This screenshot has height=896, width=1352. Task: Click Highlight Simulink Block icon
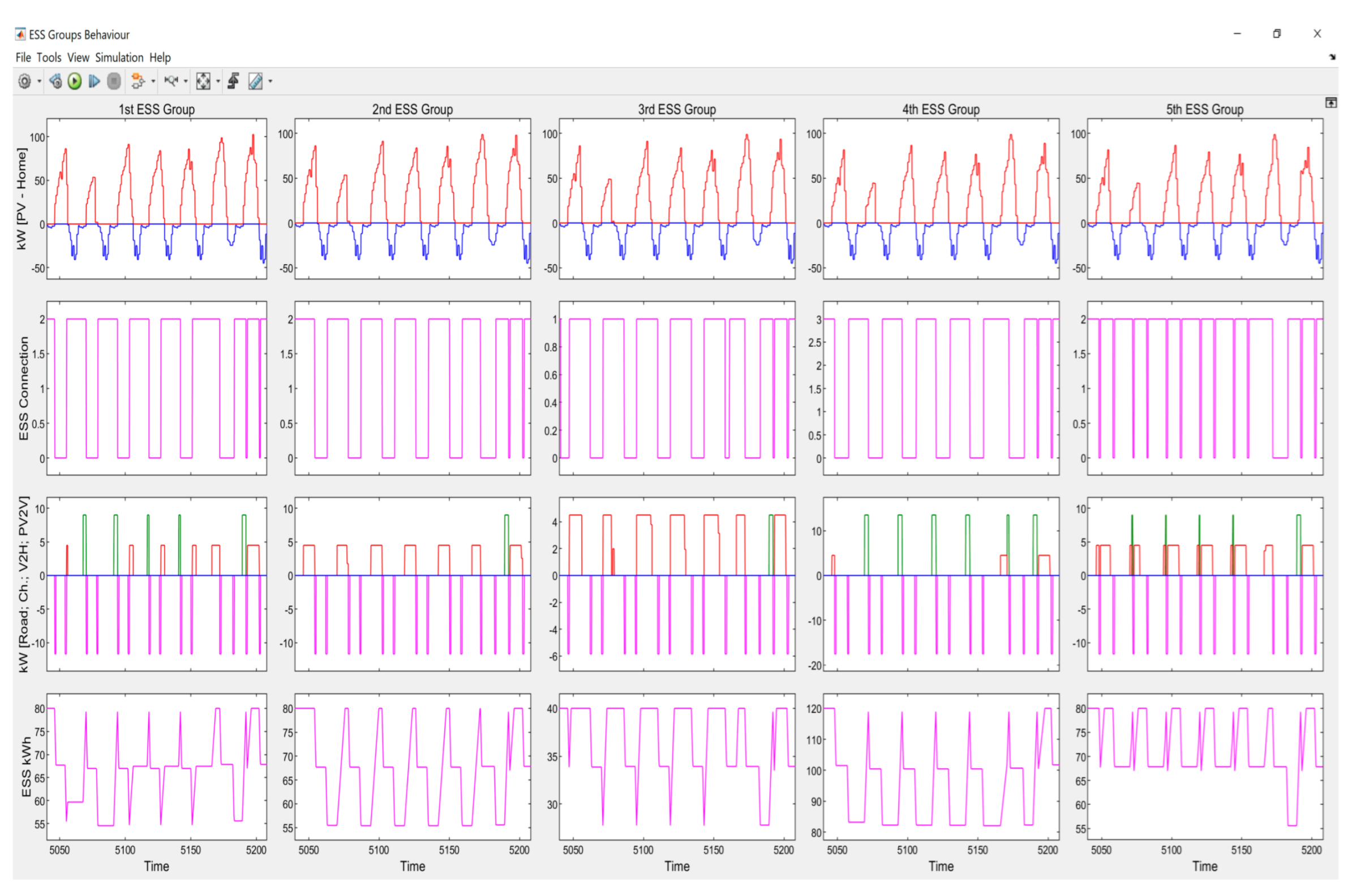137,81
